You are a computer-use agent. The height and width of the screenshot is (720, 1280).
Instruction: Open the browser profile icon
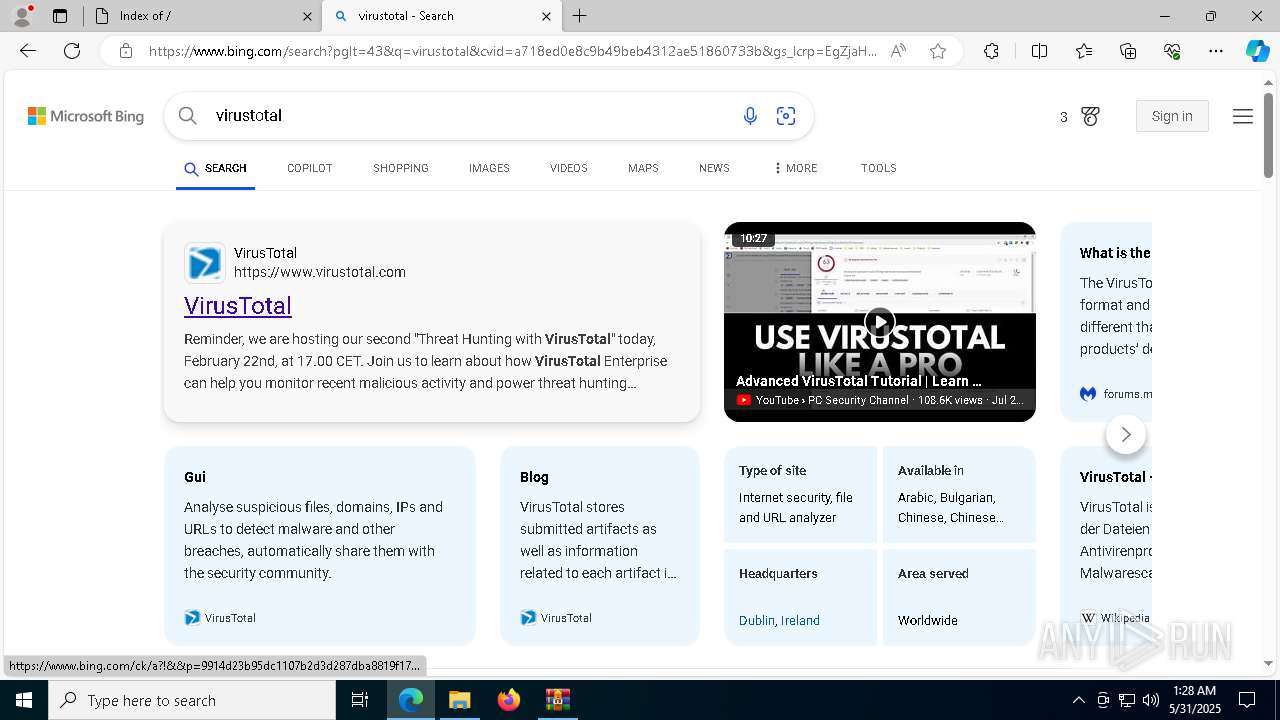(22, 16)
